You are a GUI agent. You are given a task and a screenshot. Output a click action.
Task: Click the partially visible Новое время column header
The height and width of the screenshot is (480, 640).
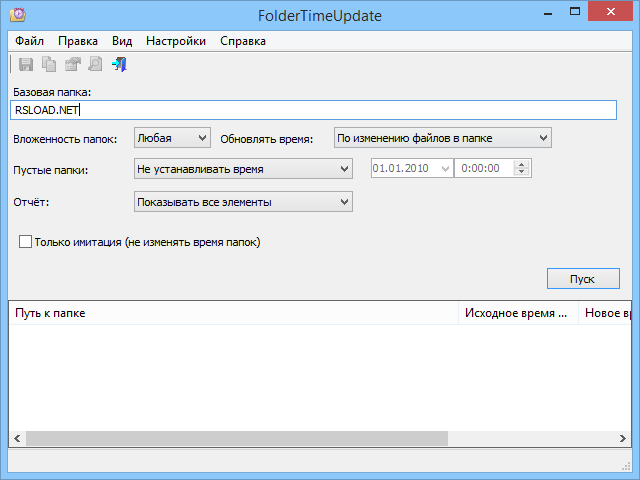tap(605, 313)
